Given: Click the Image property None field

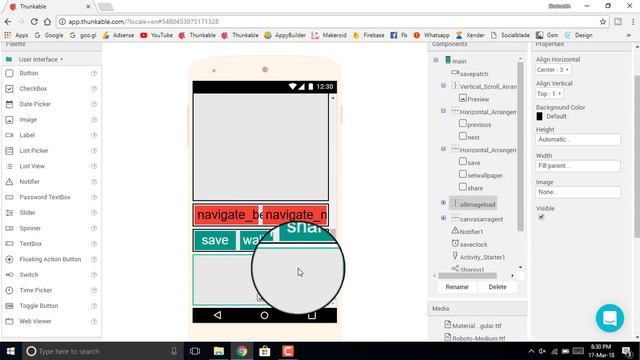Looking at the screenshot, I should coord(578,192).
